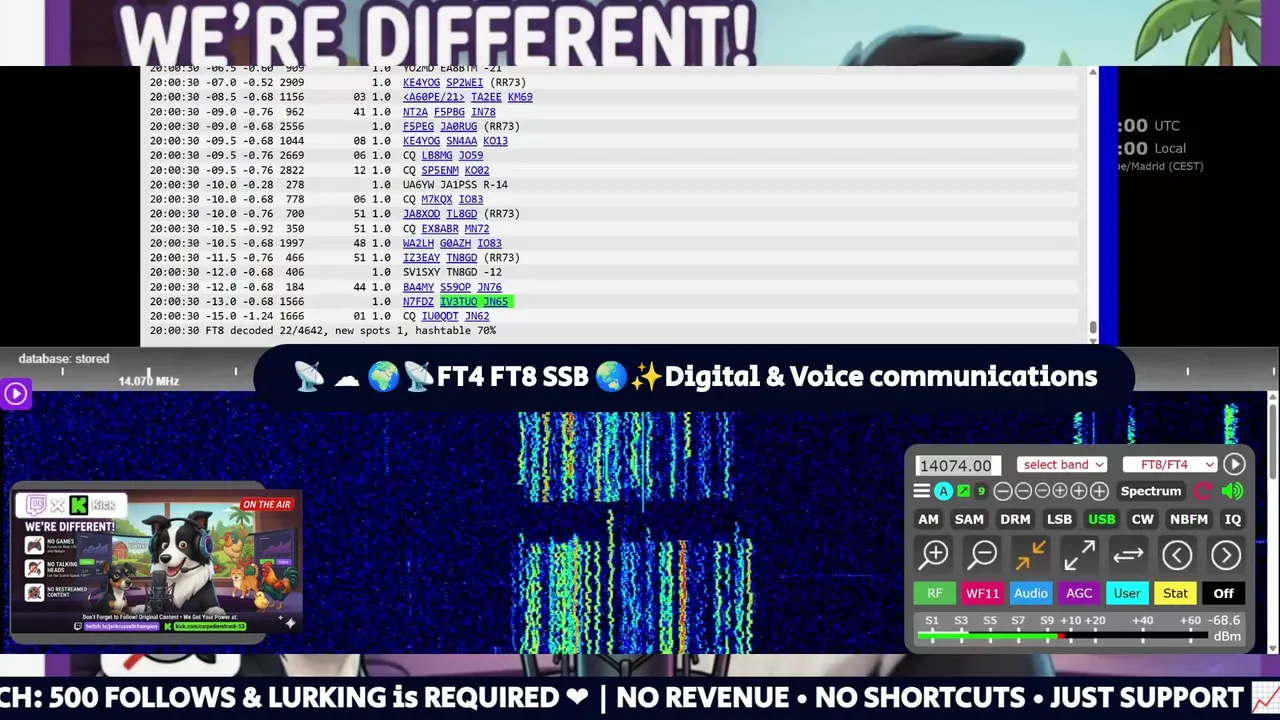Click the S-meter signal strength bar
This screenshot has height=720, width=1280.
click(x=1062, y=636)
